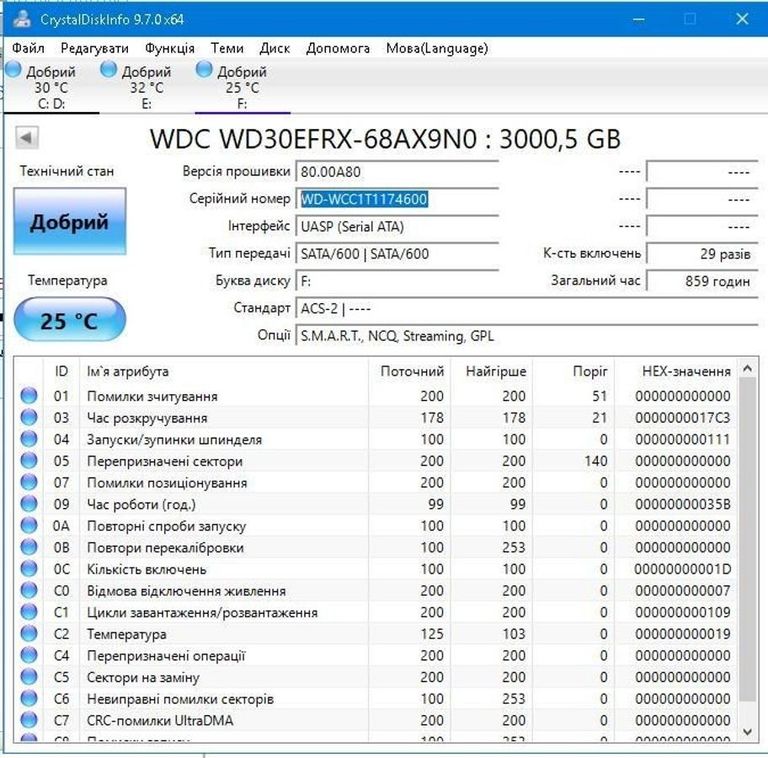Click status orb for attribute 07 Помилки позиціонування
This screenshot has width=768, height=758.
[29, 482]
